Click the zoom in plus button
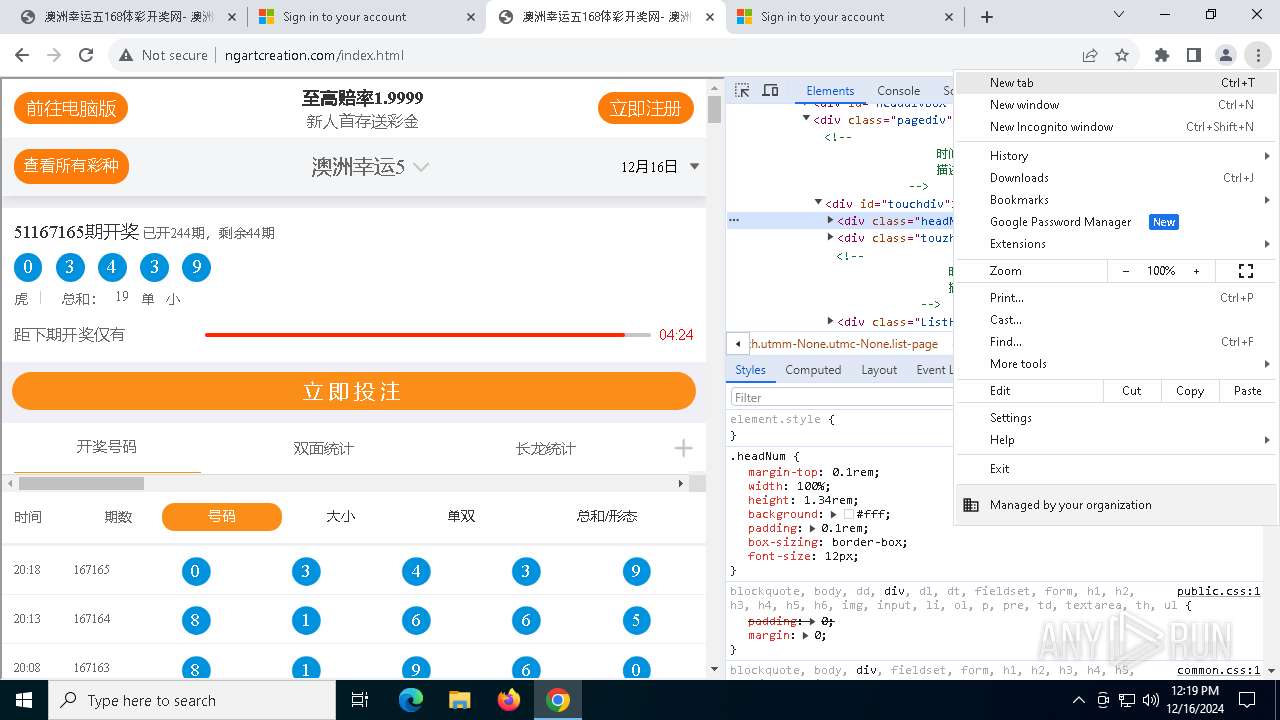This screenshot has height=720, width=1280. point(1196,271)
